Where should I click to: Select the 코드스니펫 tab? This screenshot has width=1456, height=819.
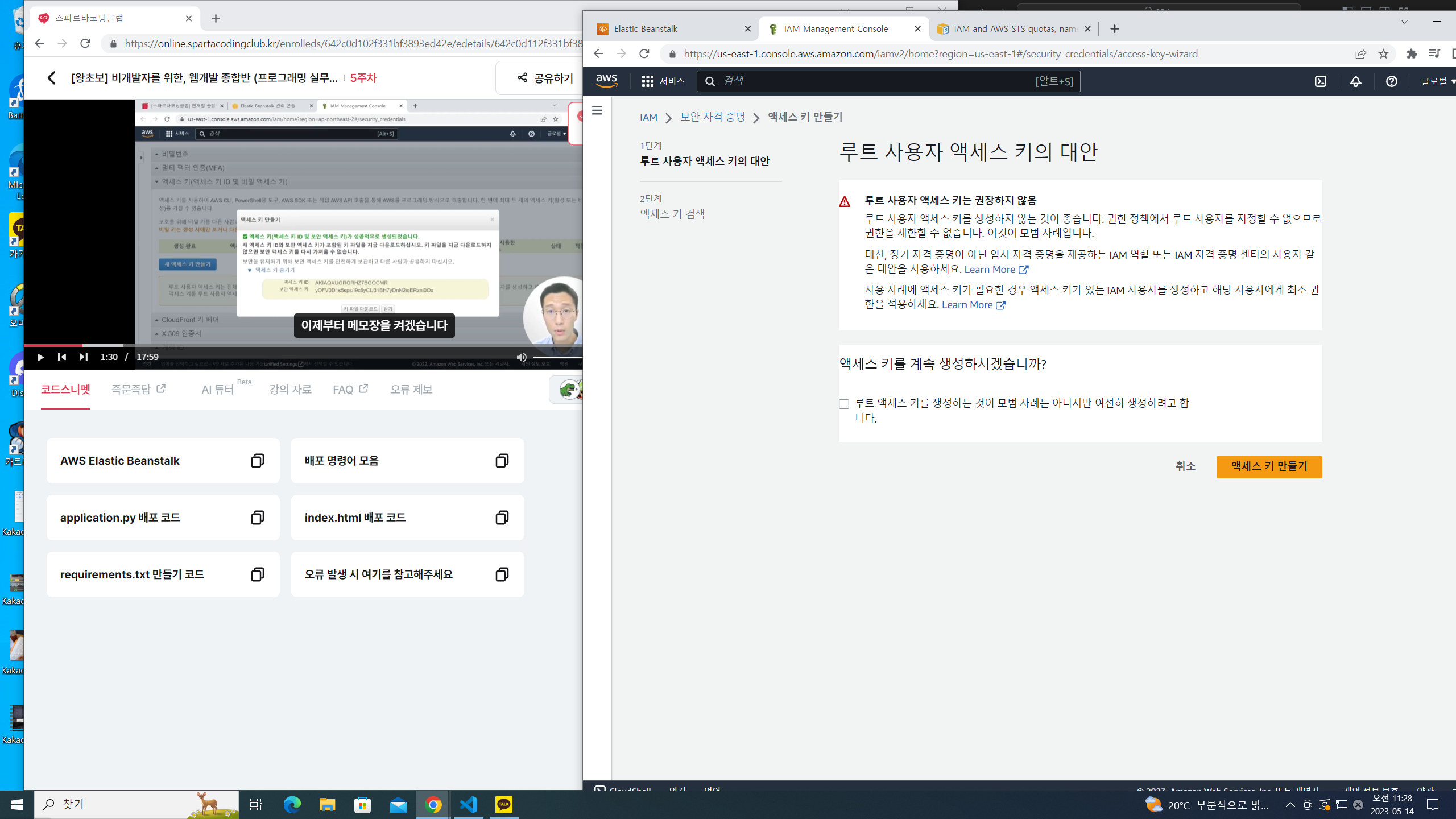(x=65, y=390)
